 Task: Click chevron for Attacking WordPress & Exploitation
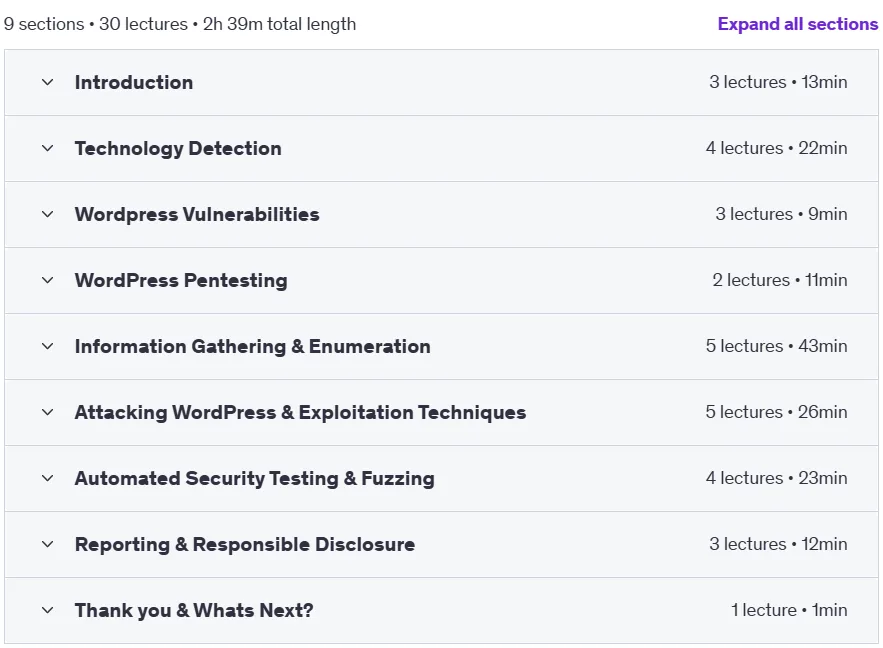48,412
